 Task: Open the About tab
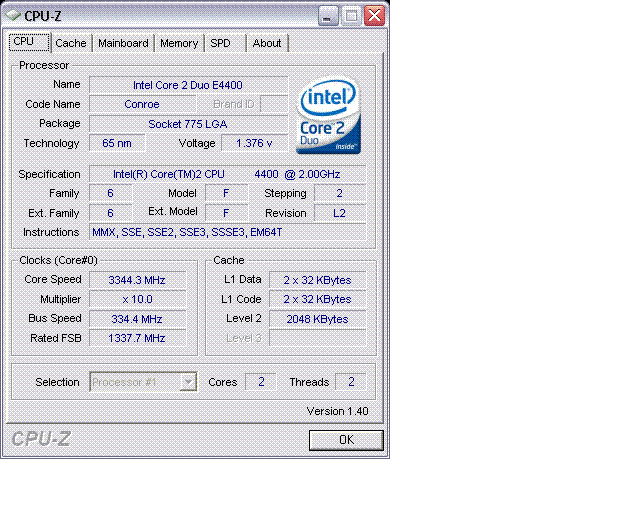[267, 43]
